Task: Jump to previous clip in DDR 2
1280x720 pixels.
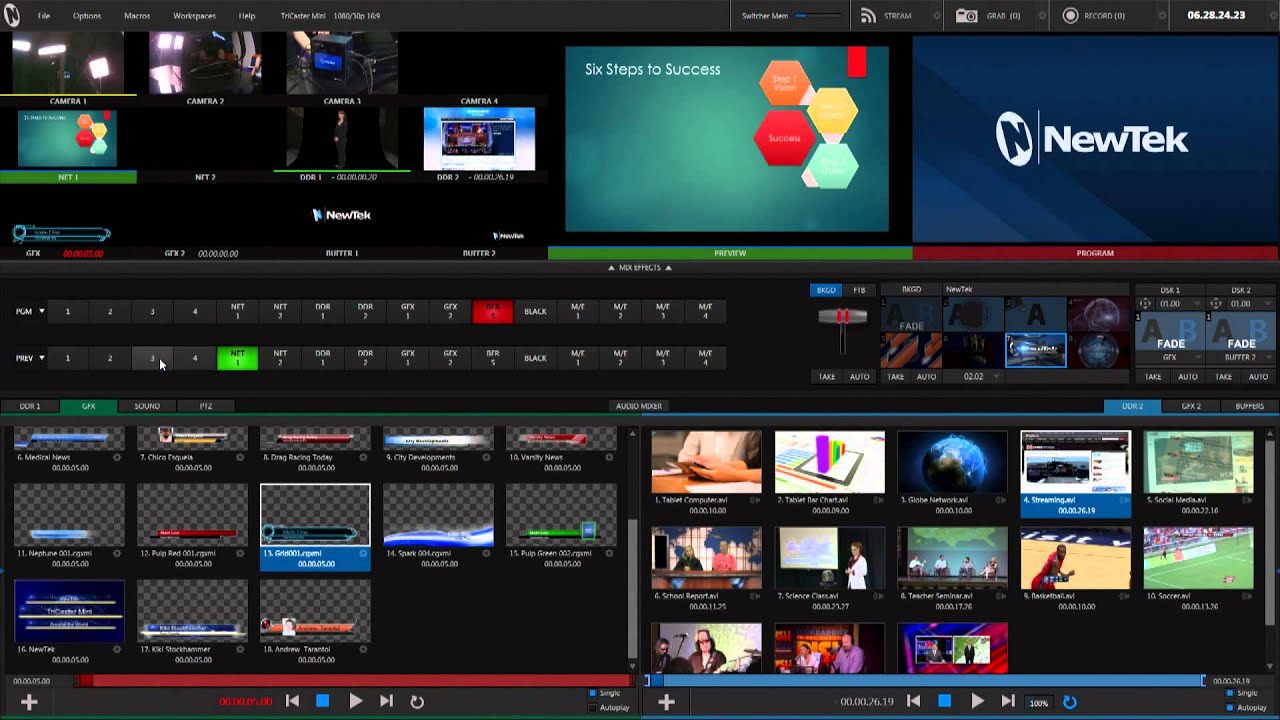Action: pos(913,701)
